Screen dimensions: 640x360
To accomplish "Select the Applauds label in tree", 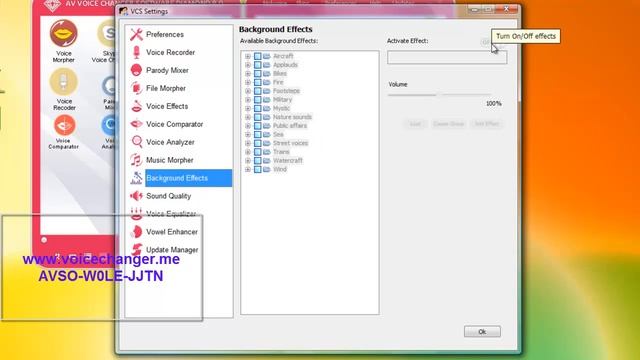I will coord(285,65).
